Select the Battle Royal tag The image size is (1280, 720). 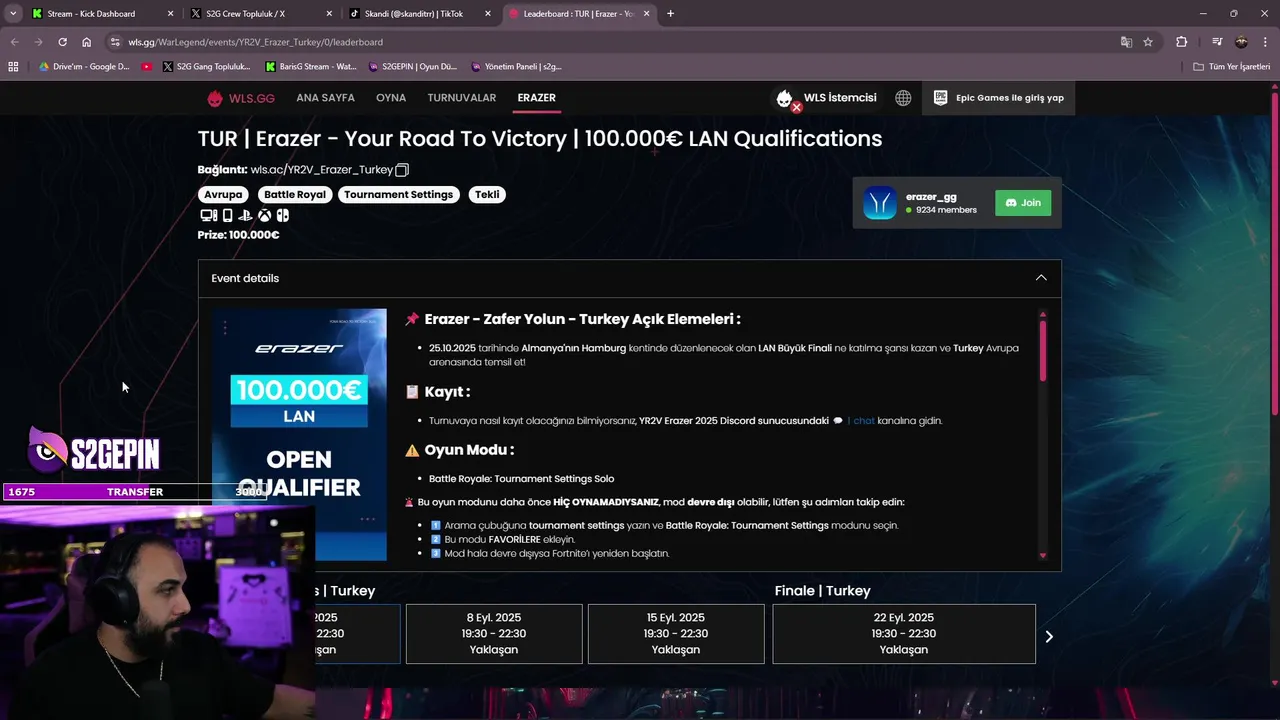[x=294, y=195]
